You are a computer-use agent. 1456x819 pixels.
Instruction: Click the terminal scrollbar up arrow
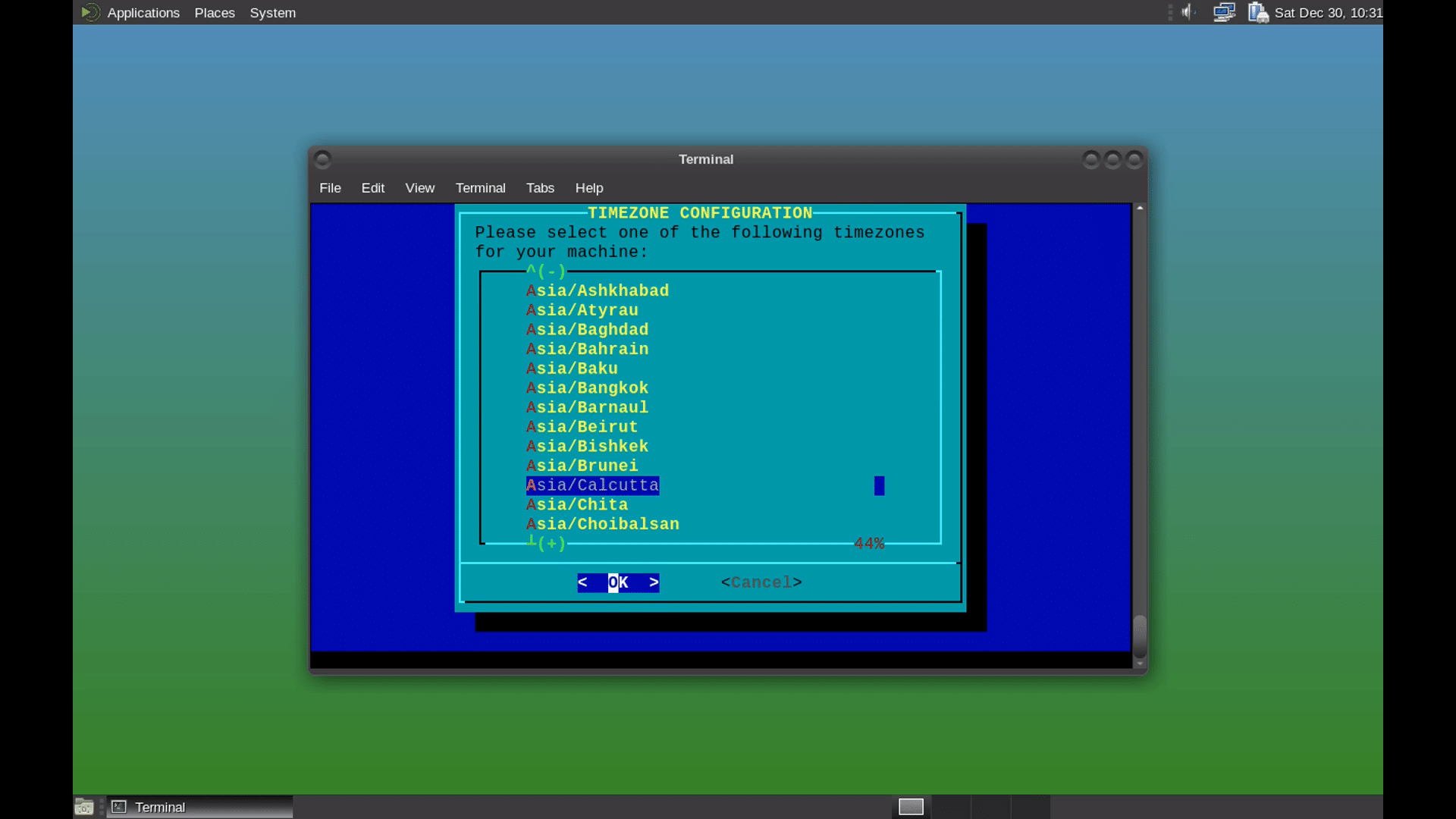point(1139,208)
